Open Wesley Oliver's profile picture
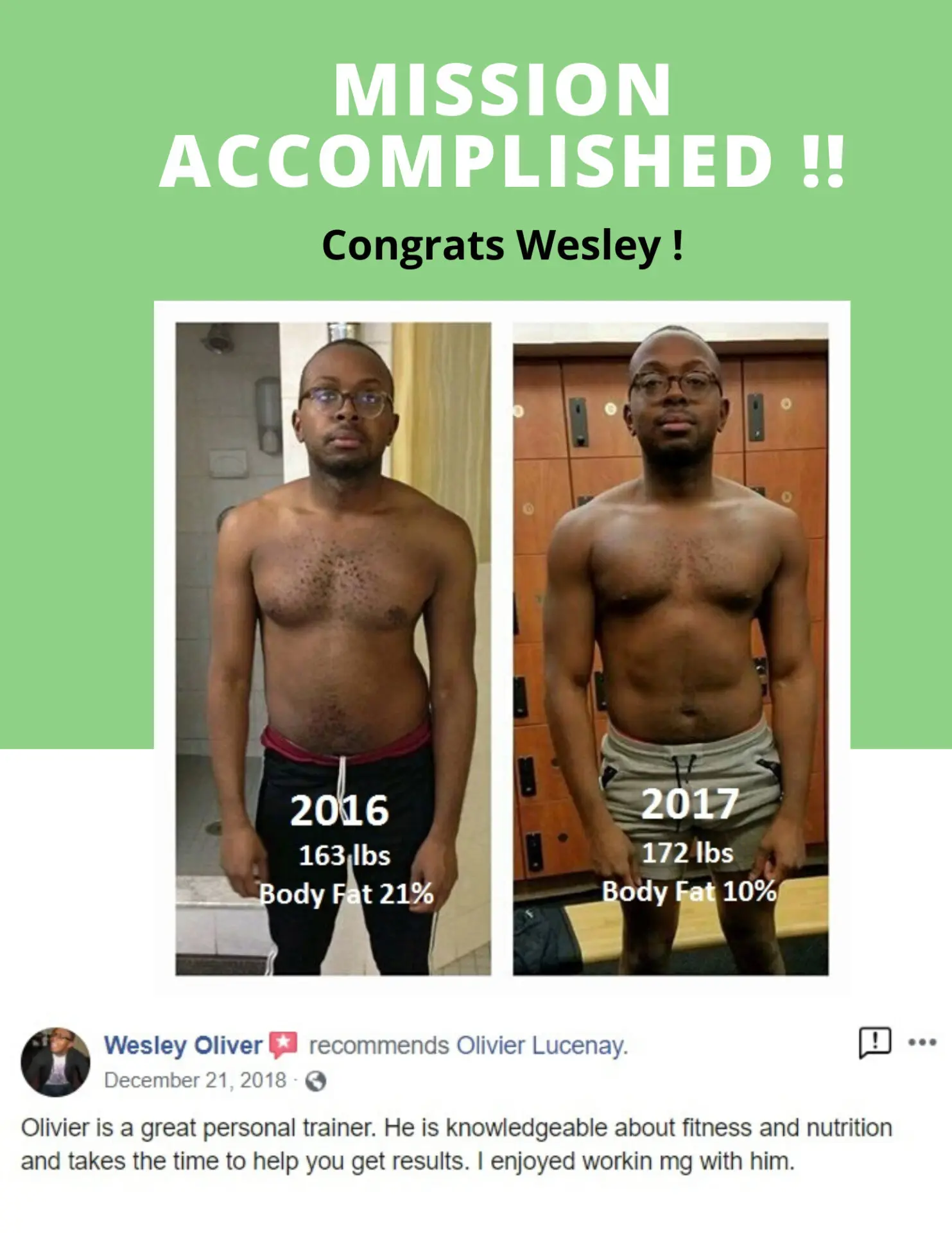 pyautogui.click(x=56, y=1062)
